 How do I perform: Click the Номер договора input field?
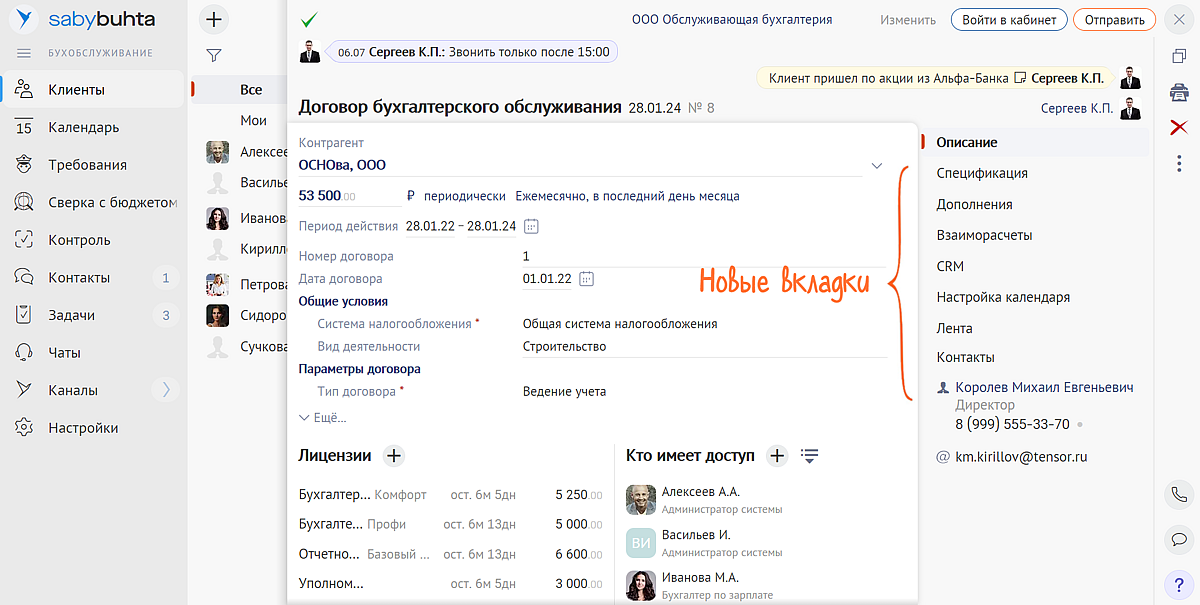(x=700, y=256)
